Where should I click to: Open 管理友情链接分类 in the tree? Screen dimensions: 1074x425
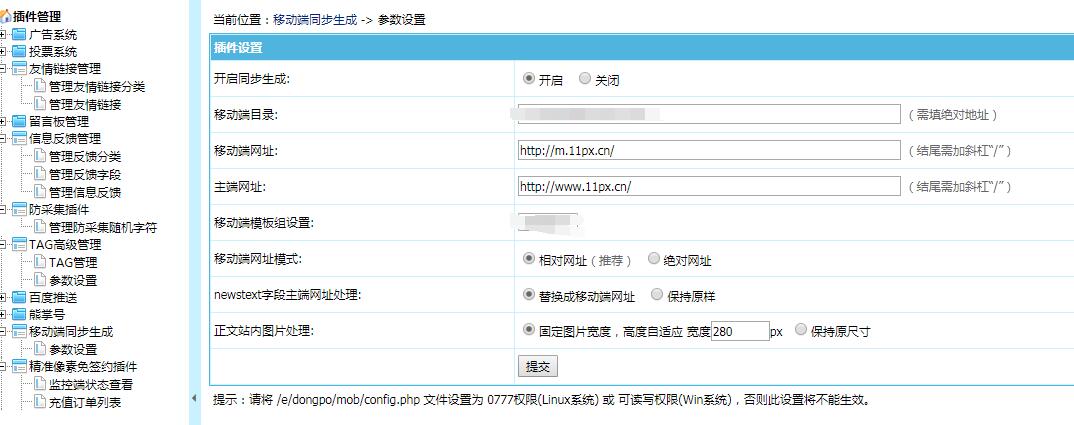97,87
